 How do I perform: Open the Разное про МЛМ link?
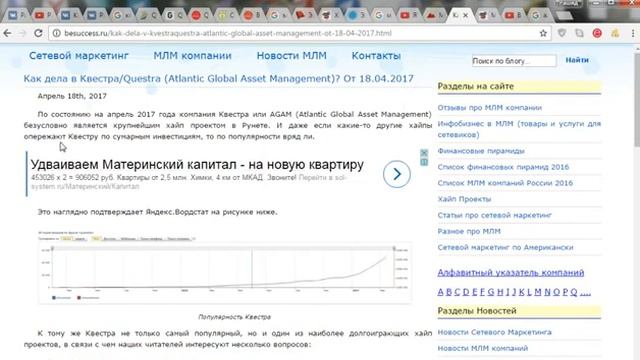(x=469, y=231)
